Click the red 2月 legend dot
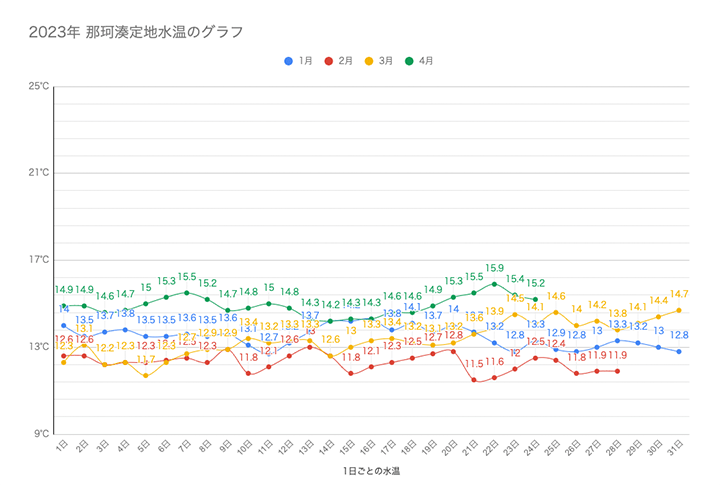Image resolution: width=720 pixels, height=486 pixels. pos(329,61)
